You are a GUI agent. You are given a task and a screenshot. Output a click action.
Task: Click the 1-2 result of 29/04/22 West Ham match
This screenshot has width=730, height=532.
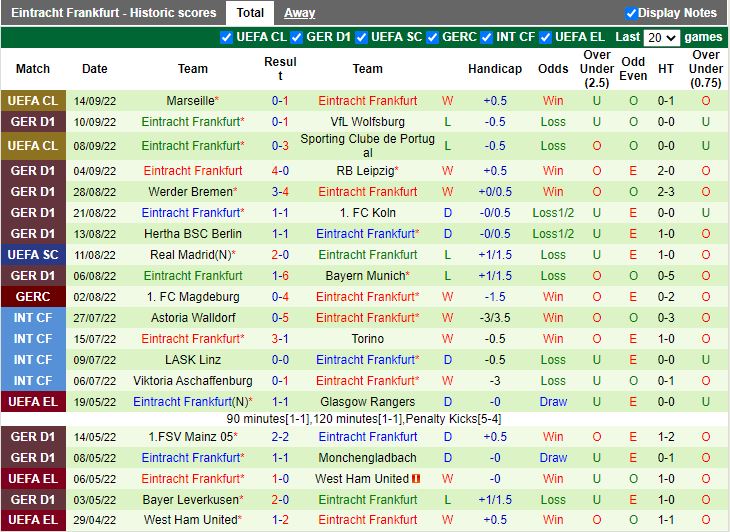pyautogui.click(x=280, y=519)
